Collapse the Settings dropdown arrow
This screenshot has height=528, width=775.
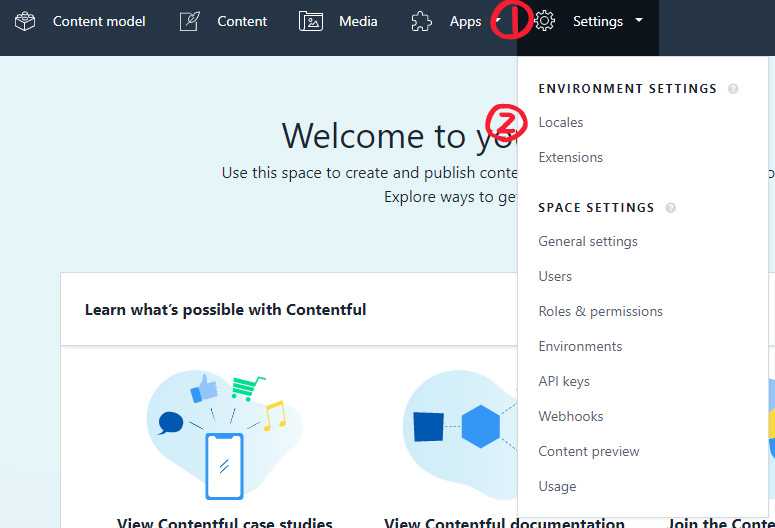[639, 20]
